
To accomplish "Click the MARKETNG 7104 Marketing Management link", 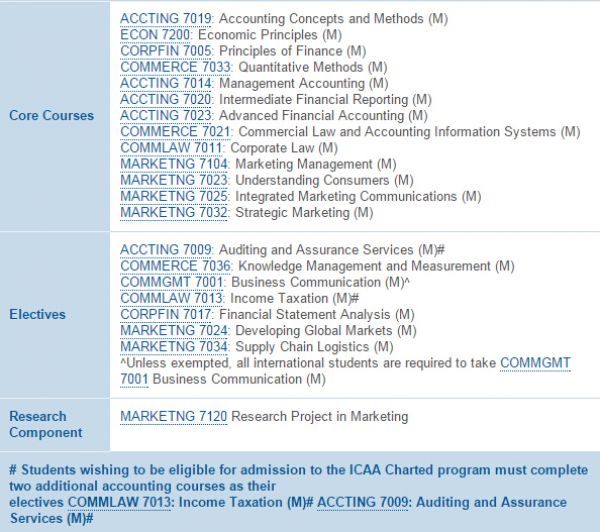I will click(175, 164).
